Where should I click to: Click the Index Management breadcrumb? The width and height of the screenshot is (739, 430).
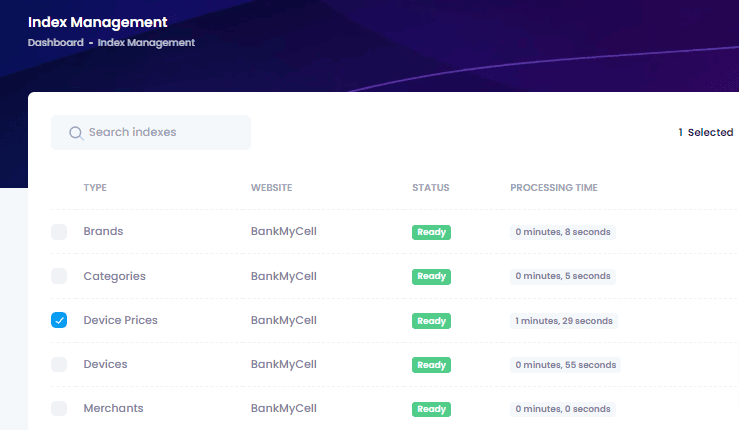point(146,42)
